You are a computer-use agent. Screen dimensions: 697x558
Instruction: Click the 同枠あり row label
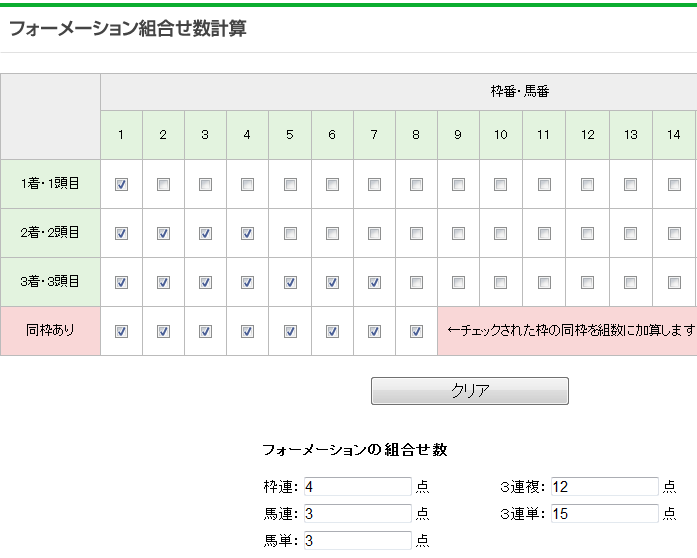coord(50,330)
